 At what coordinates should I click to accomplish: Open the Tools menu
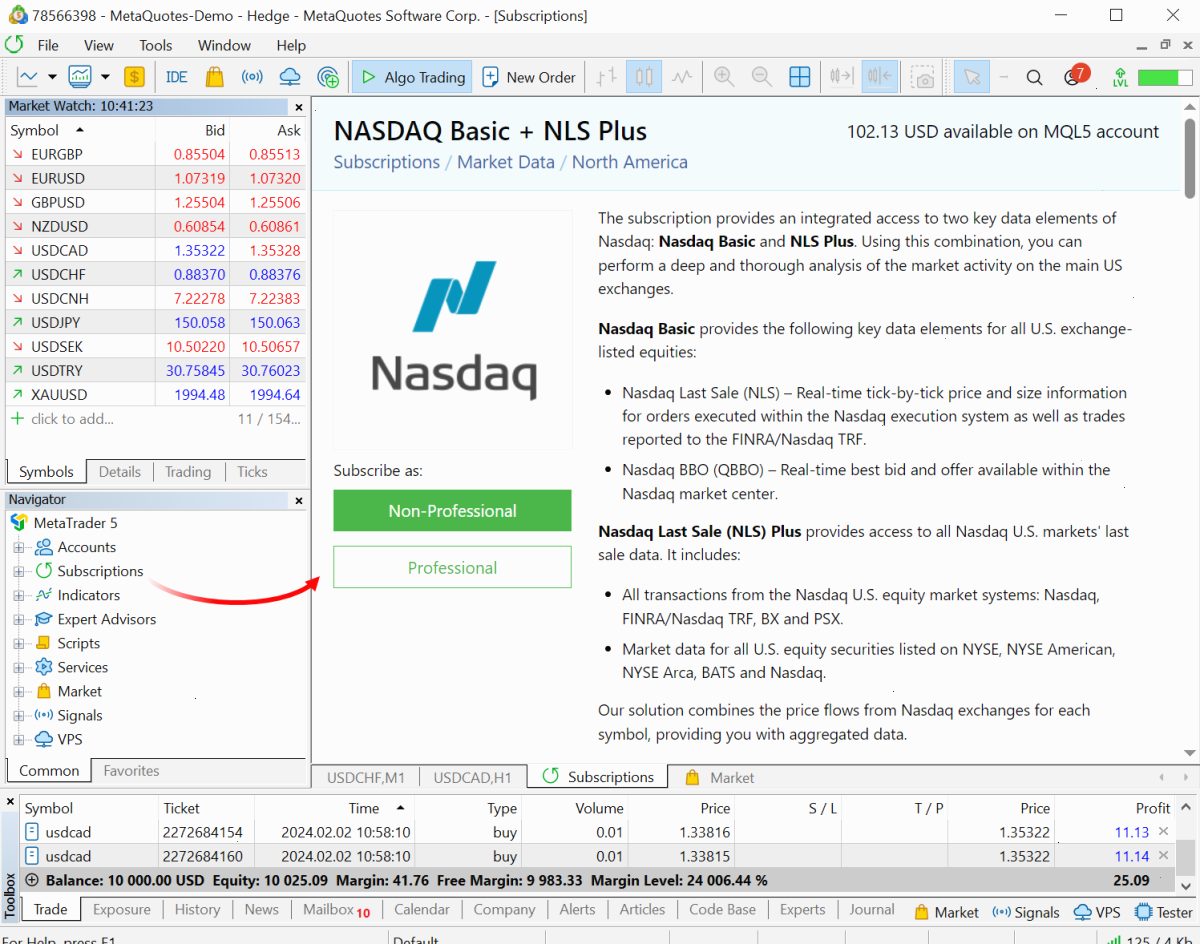pyautogui.click(x=156, y=45)
